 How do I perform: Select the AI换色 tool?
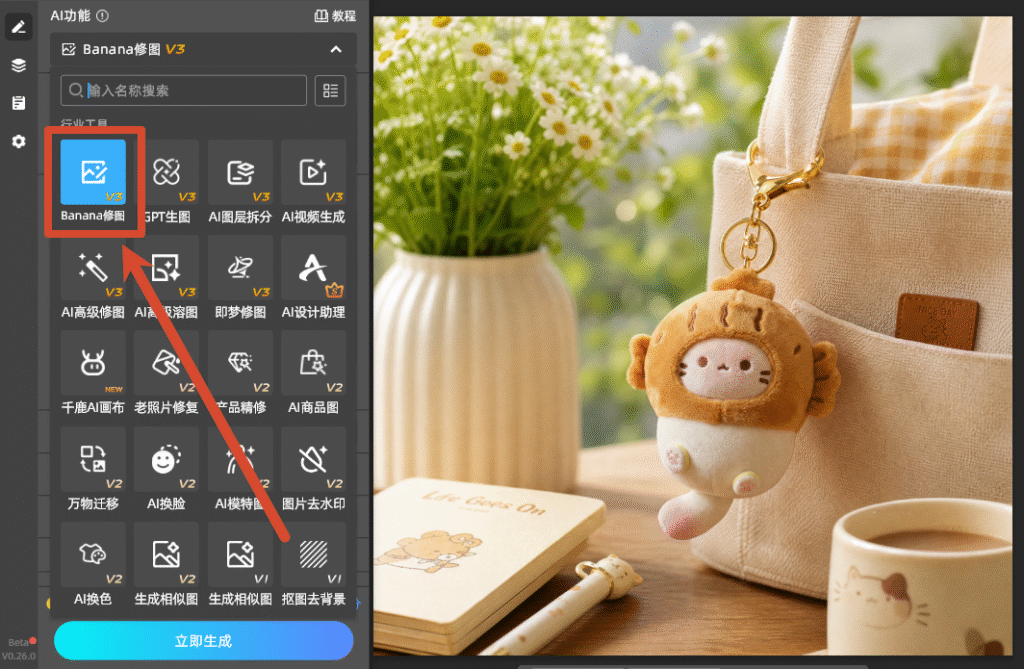tap(93, 564)
